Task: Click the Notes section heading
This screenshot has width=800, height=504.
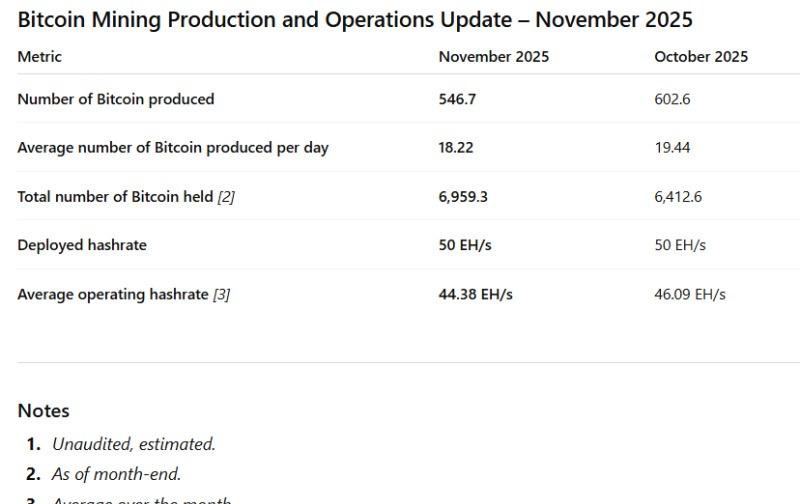Action: click(x=43, y=411)
